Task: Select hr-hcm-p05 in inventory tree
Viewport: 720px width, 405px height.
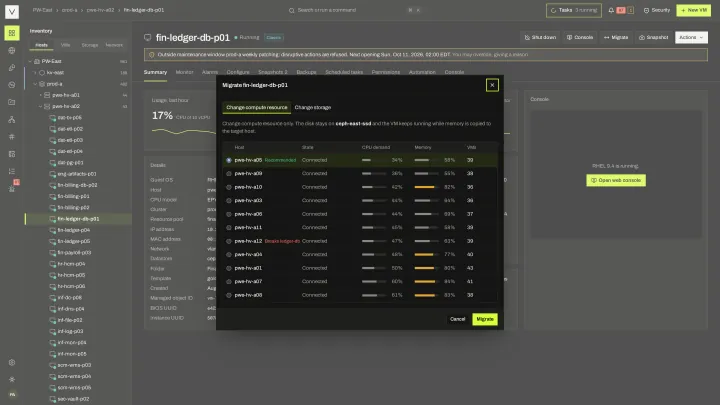Action: (71, 275)
